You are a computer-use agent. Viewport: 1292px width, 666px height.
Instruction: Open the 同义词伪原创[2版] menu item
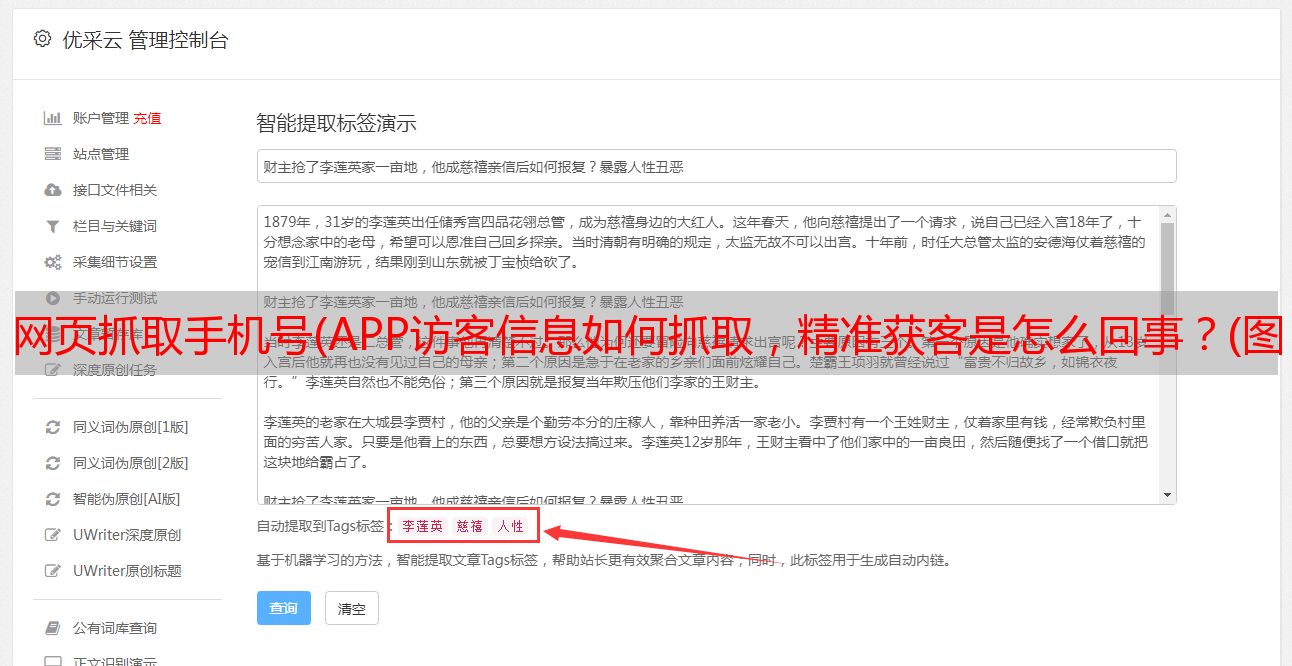pyautogui.click(x=130, y=463)
